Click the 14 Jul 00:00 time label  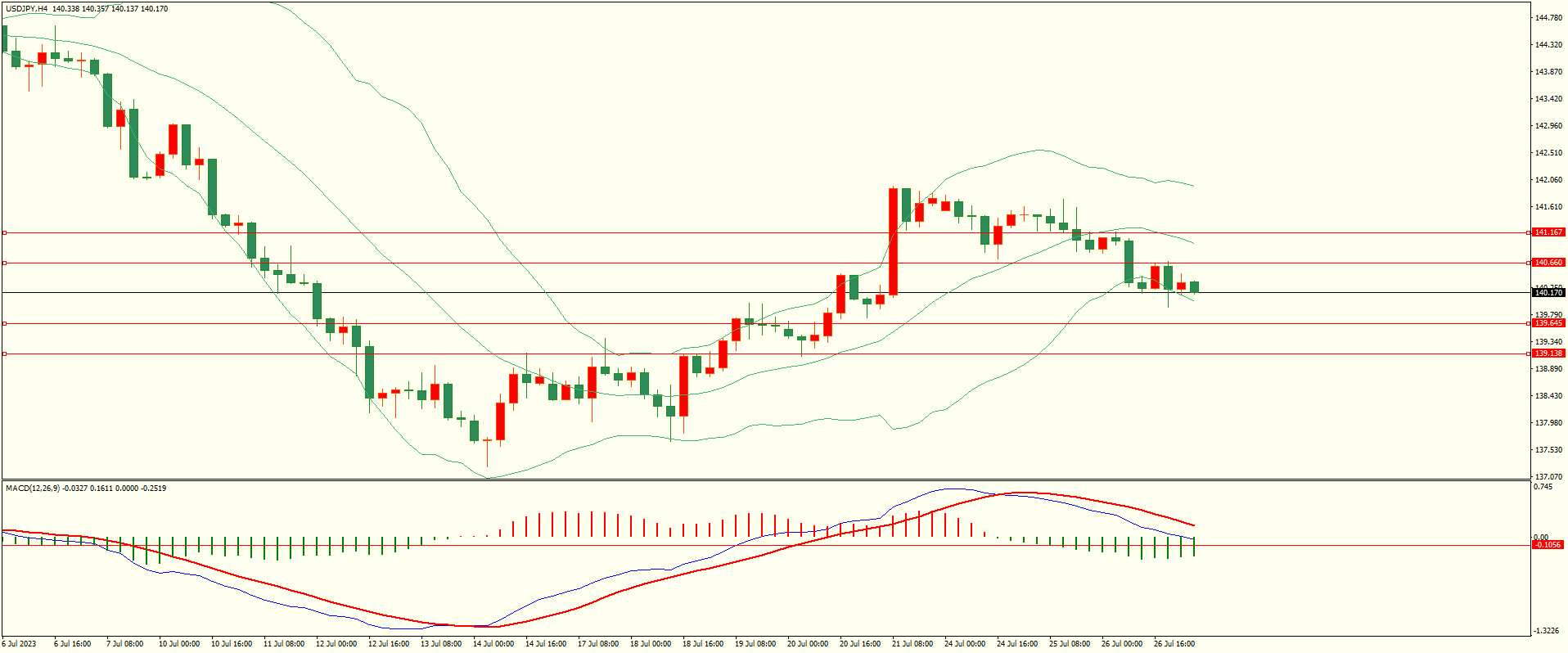[x=493, y=644]
